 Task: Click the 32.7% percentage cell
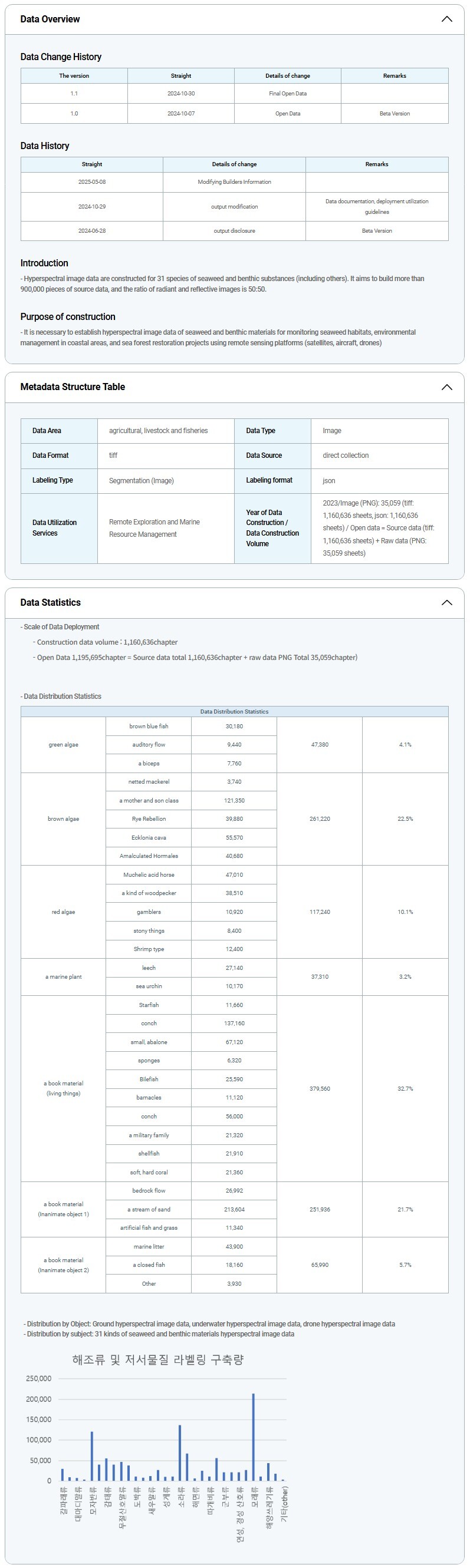[405, 1088]
